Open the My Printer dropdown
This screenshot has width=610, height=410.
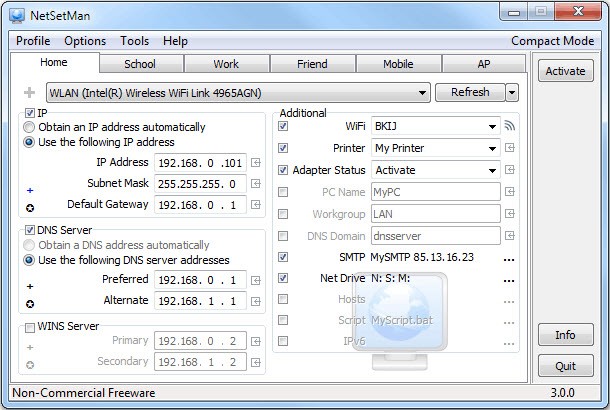click(x=436, y=148)
